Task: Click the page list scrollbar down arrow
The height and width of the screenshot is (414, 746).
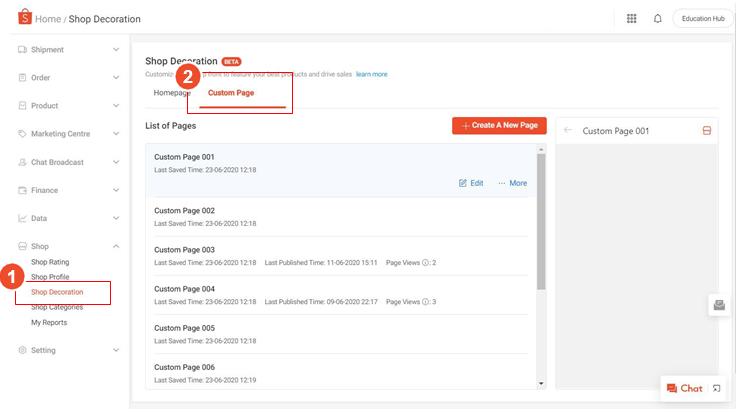Action: 542,383
